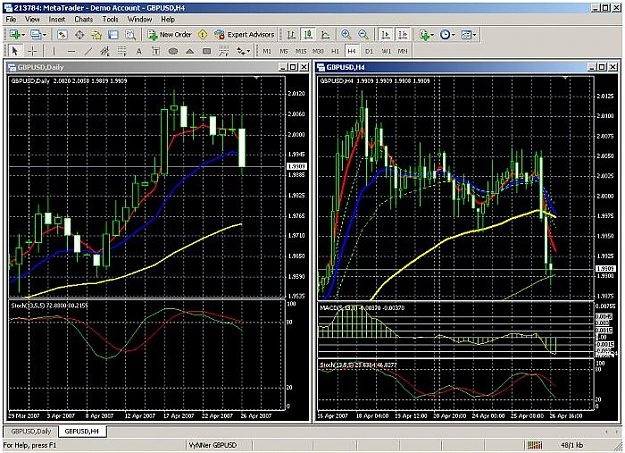Switch to Line Chart display
The image size is (625, 453).
click(325, 35)
